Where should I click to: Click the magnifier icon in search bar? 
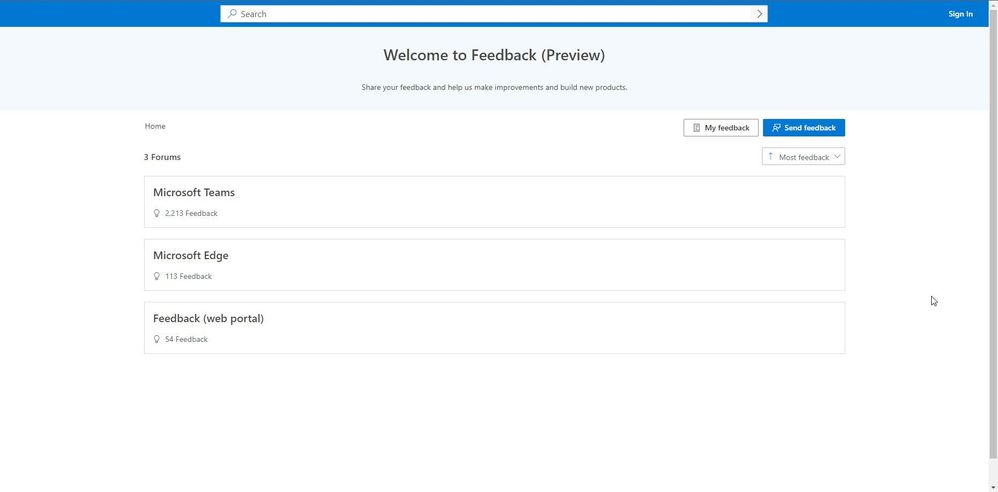(x=232, y=13)
